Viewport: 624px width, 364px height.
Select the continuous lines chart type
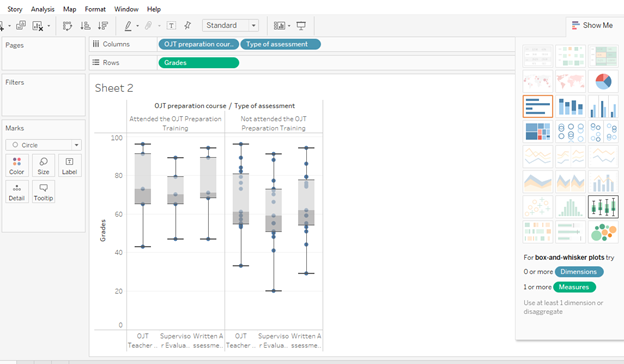[x=538, y=156]
